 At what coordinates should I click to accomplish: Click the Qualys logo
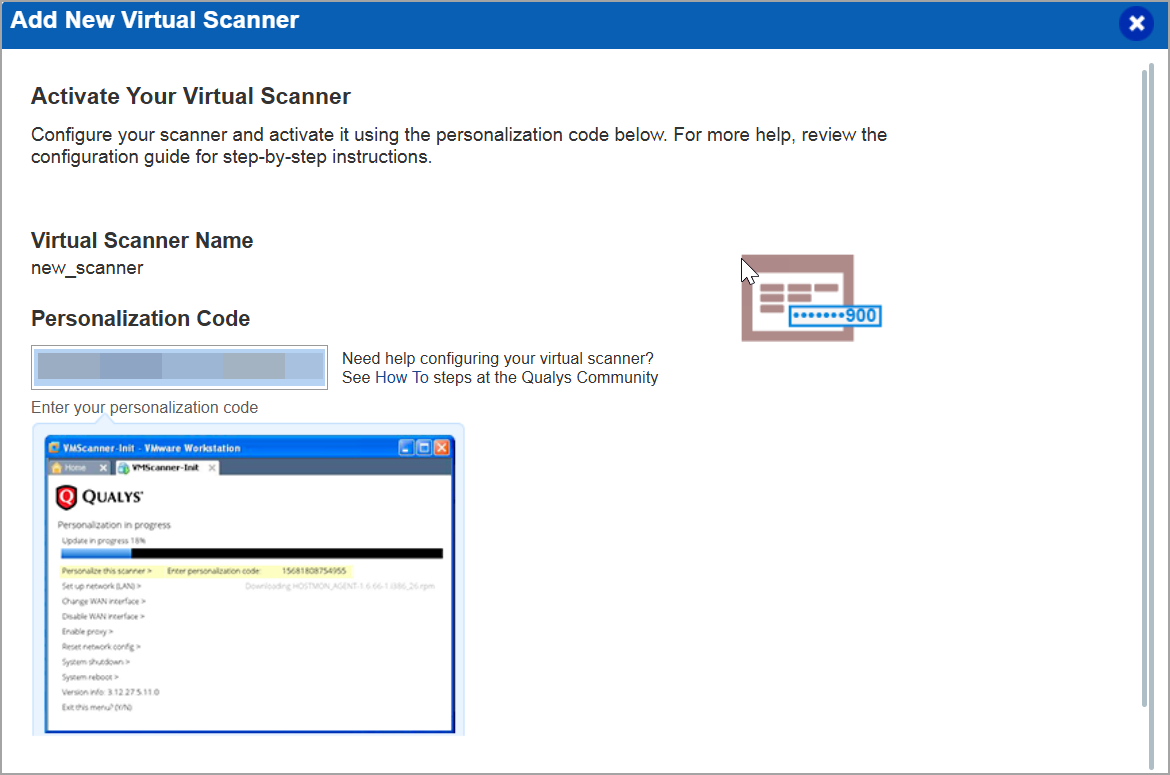click(x=102, y=496)
